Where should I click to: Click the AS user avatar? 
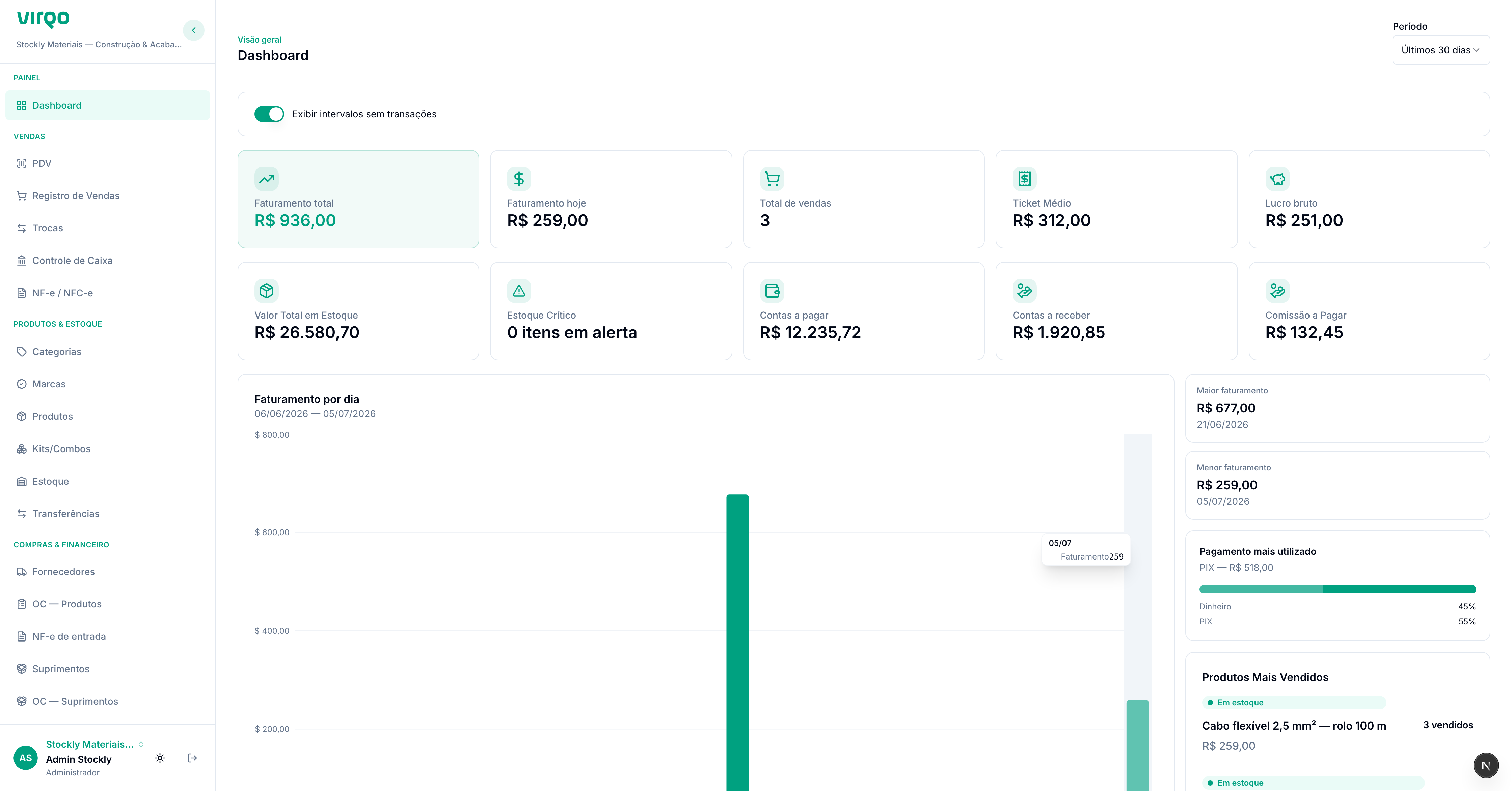click(25, 758)
